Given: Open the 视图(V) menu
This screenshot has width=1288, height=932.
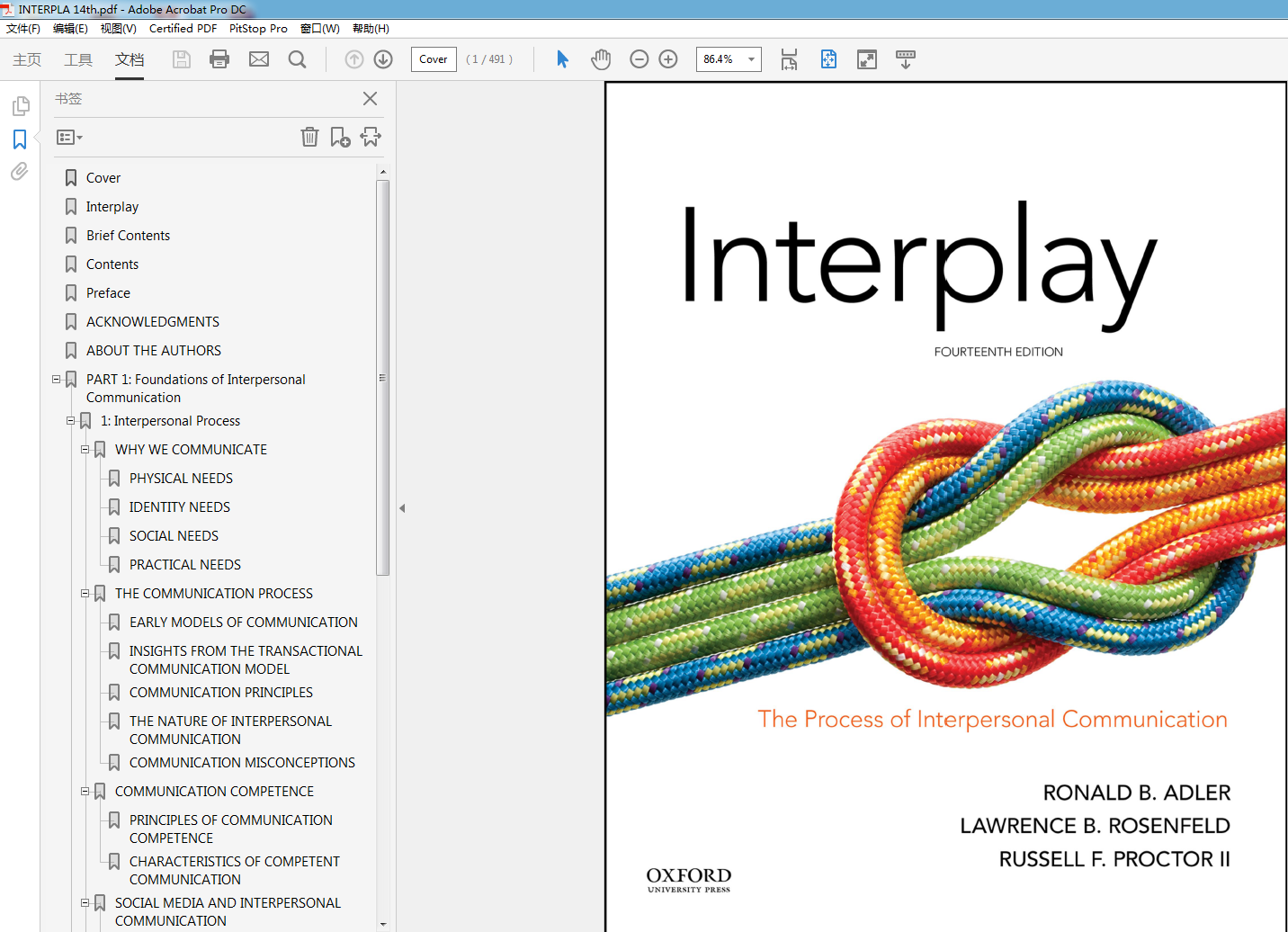Looking at the screenshot, I should point(119,29).
